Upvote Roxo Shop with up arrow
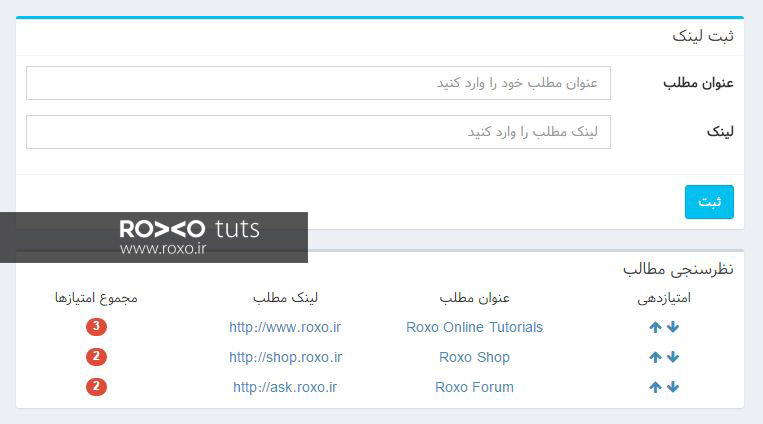The image size is (763, 424). click(655, 357)
